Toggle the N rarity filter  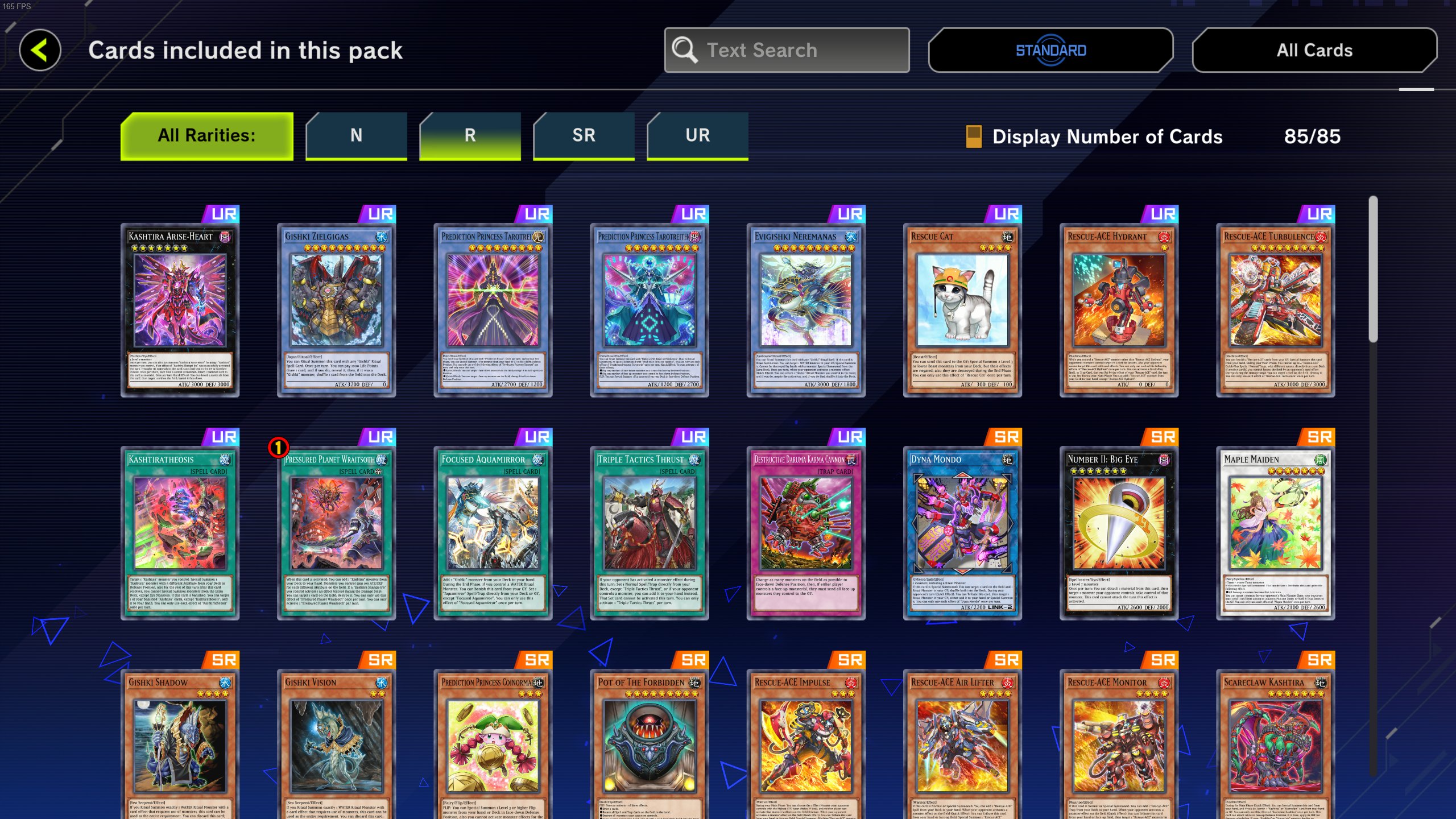357,136
